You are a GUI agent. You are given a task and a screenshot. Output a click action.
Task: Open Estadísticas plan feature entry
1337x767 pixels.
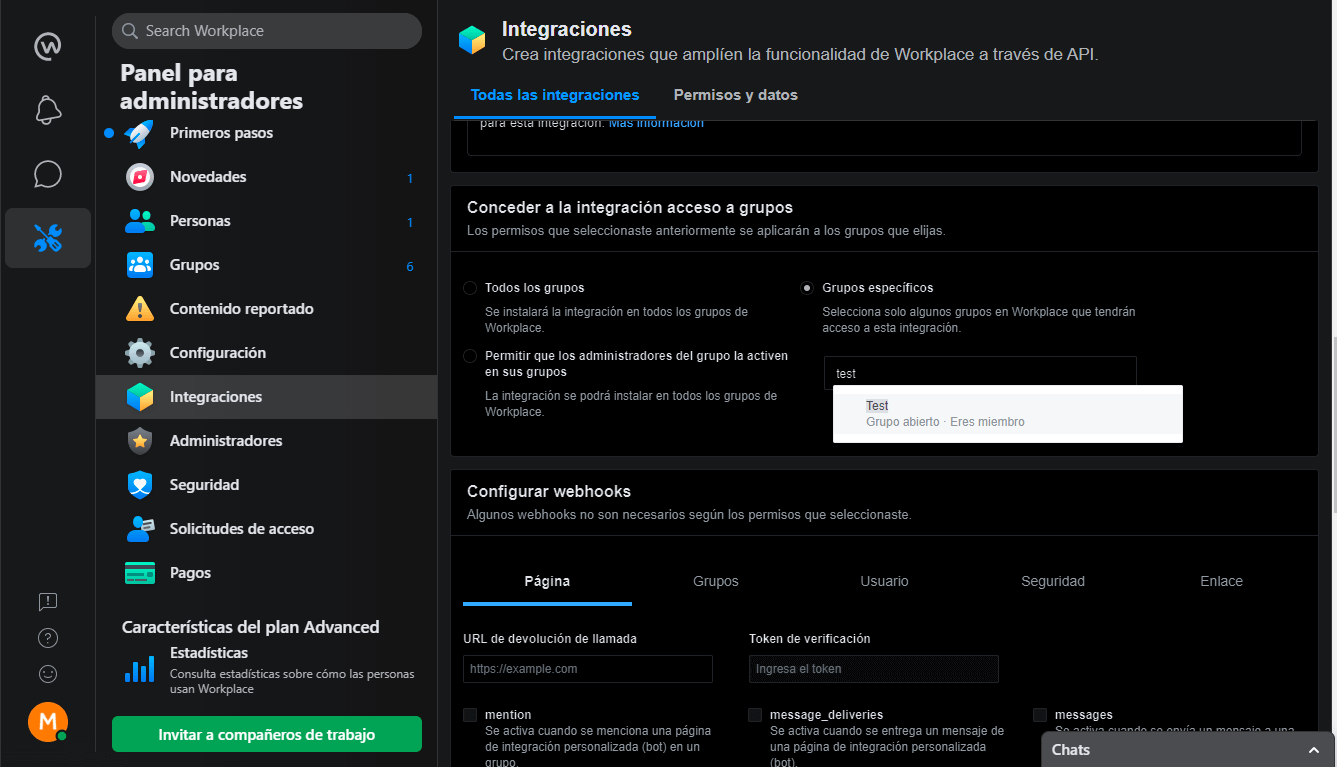point(266,670)
